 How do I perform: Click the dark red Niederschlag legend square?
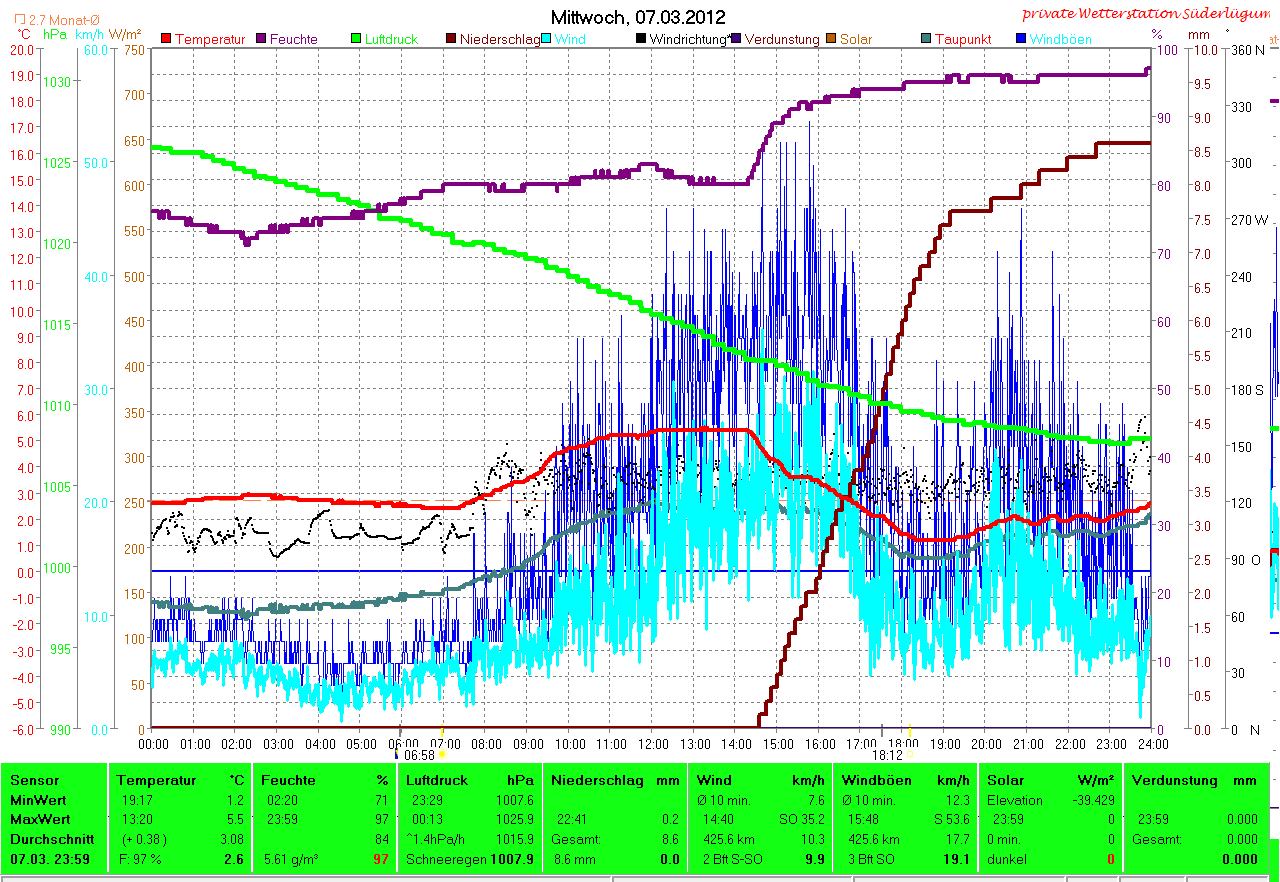click(x=450, y=39)
